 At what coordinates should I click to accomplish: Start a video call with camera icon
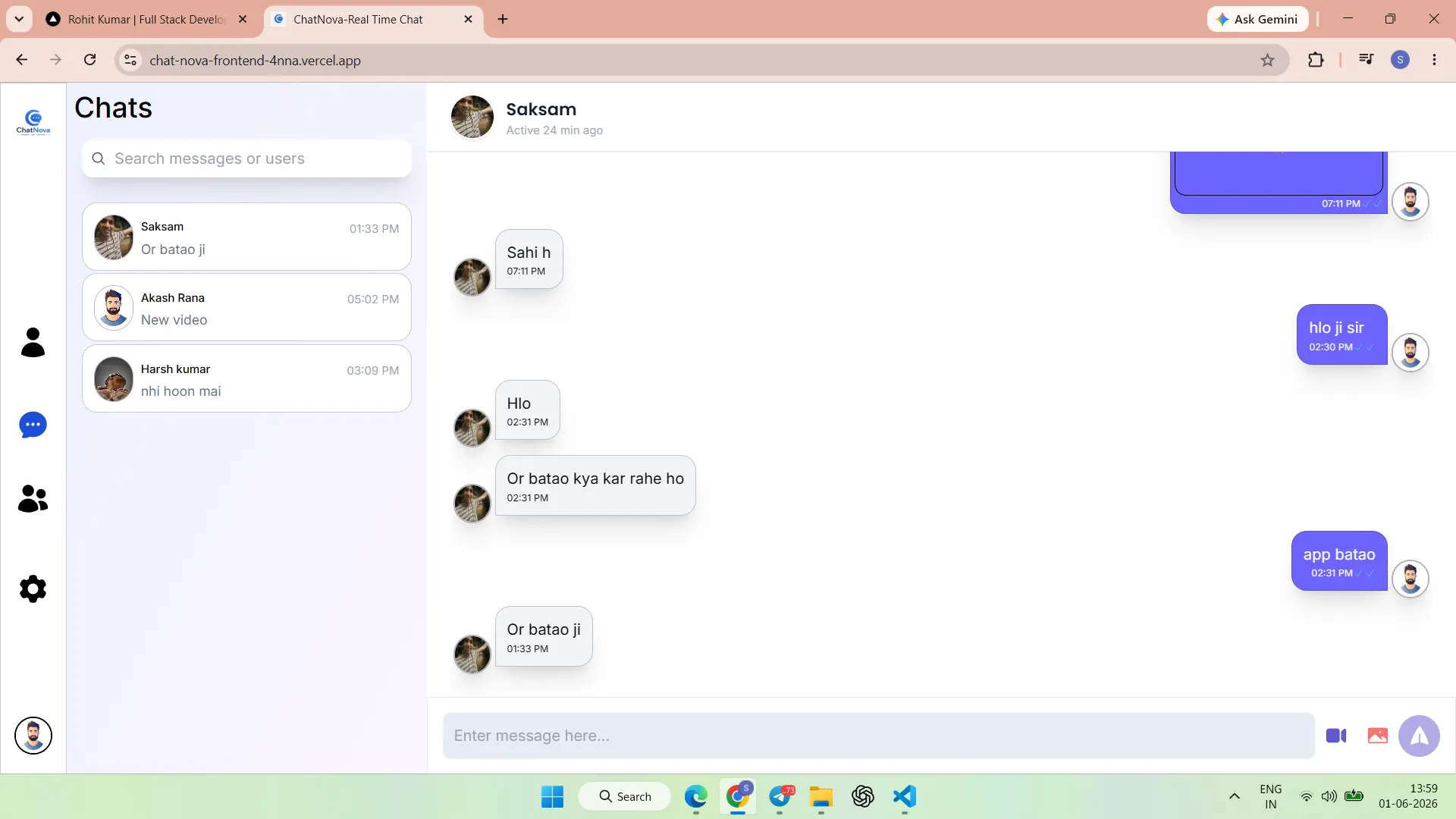pos(1336,736)
